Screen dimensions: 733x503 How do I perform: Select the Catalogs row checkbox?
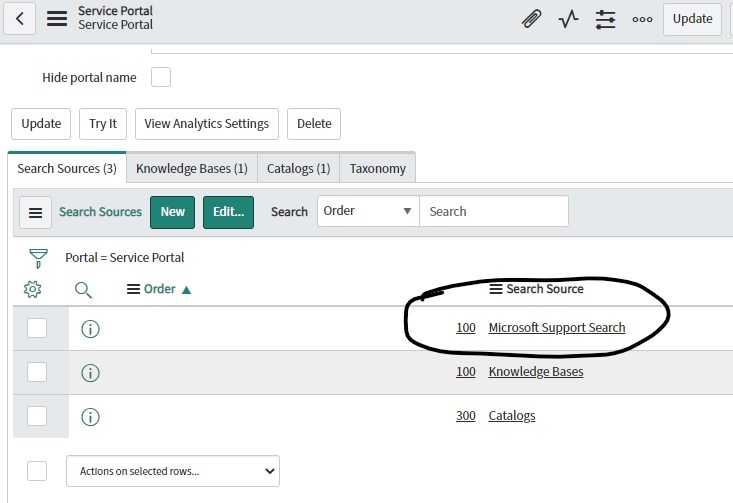point(37,416)
